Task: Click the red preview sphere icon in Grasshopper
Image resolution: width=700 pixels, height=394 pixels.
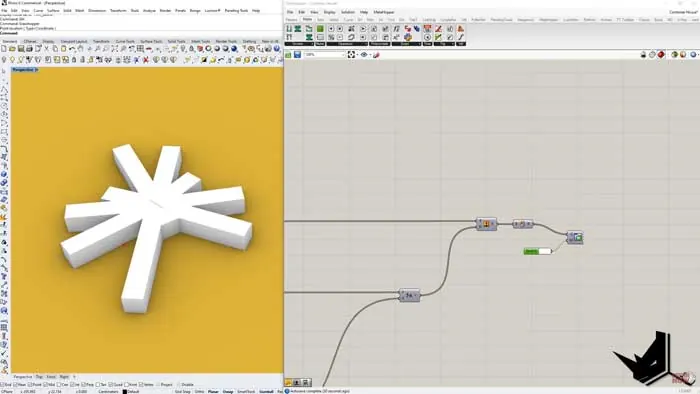Action: pos(661,54)
